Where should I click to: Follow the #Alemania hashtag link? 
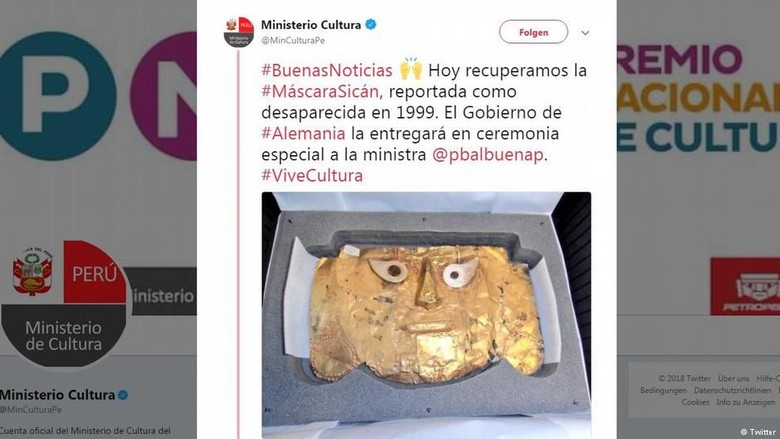point(303,133)
